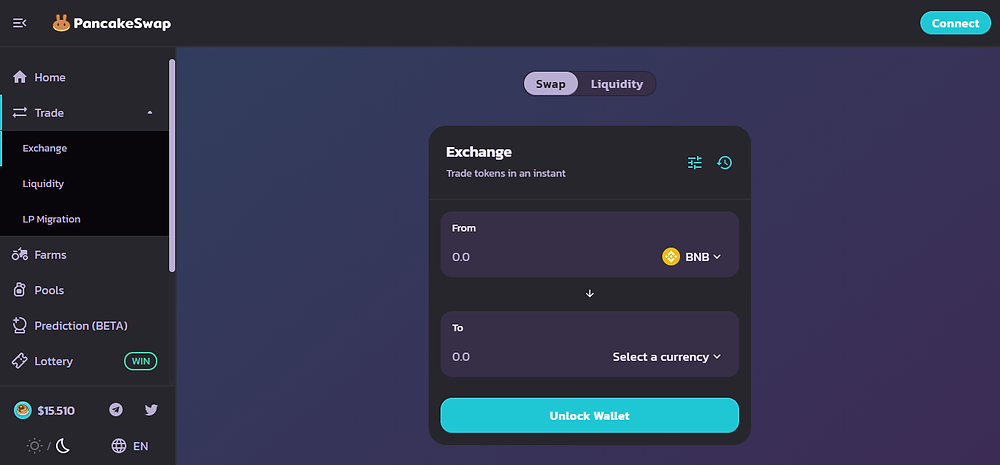Collapse the sidebar with the menu icon
Viewport: 1000px width, 465px height.
pyautogui.click(x=20, y=24)
